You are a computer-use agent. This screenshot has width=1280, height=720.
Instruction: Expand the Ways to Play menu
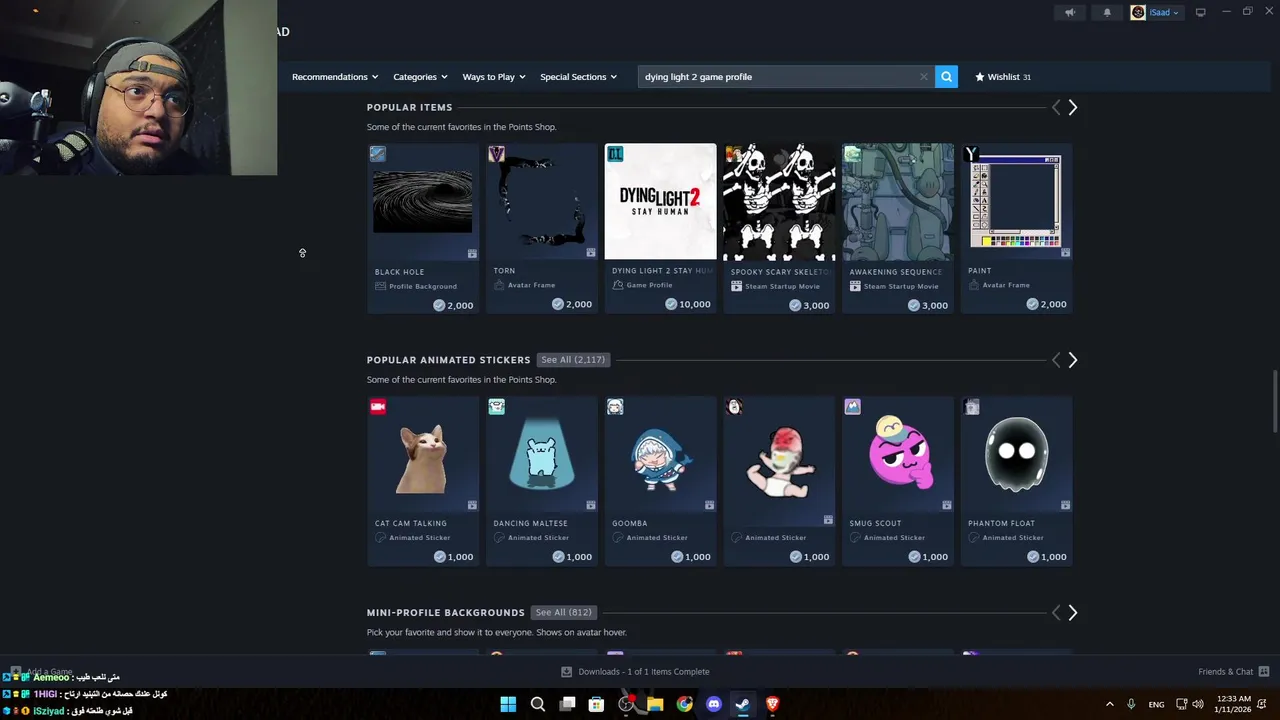pyautogui.click(x=494, y=77)
